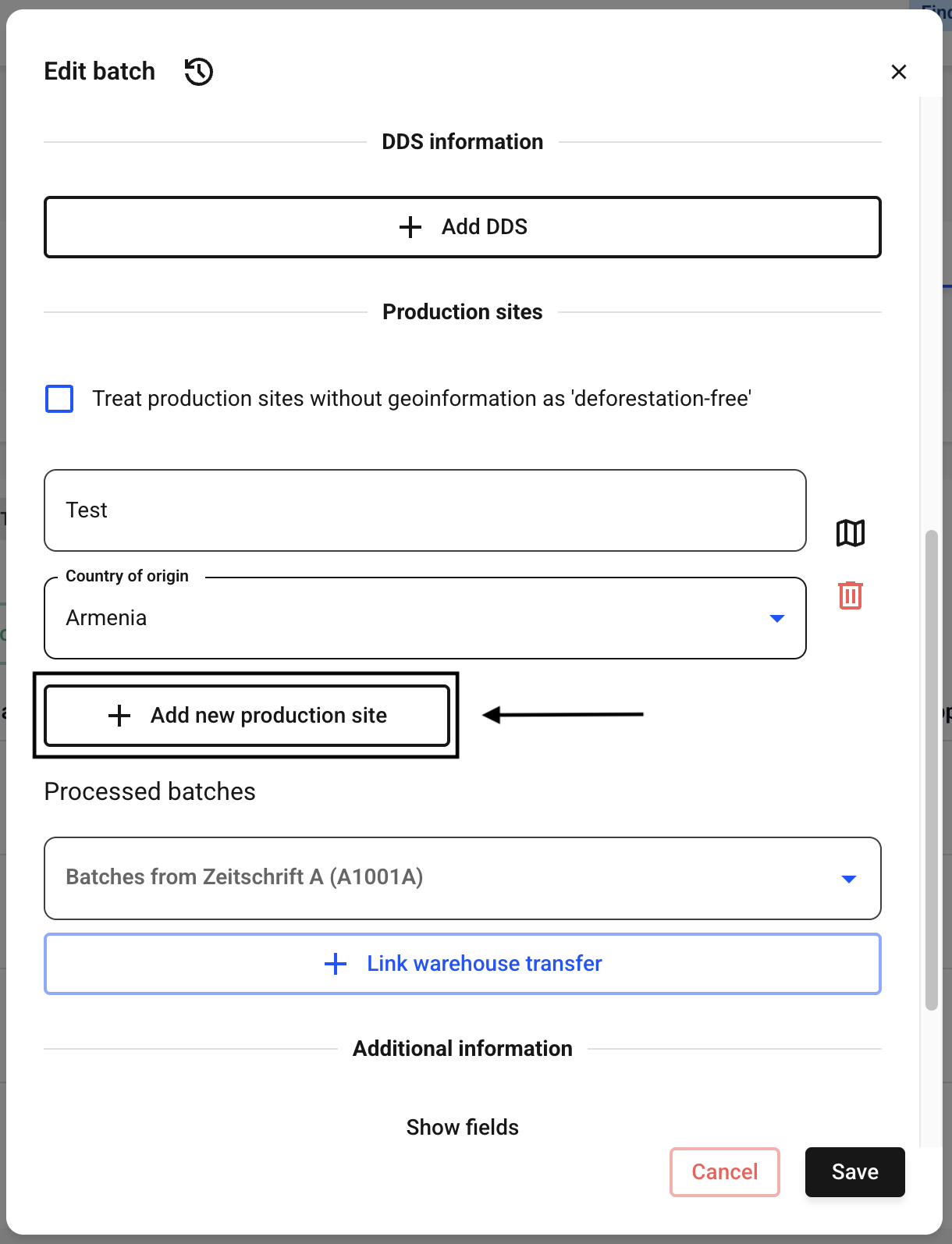Viewport: 952px width, 1244px height.
Task: Open the batch history clock icon
Action: (x=199, y=72)
